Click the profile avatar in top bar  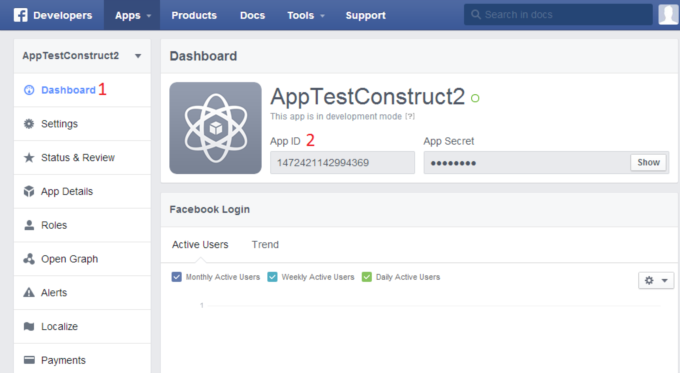click(668, 15)
